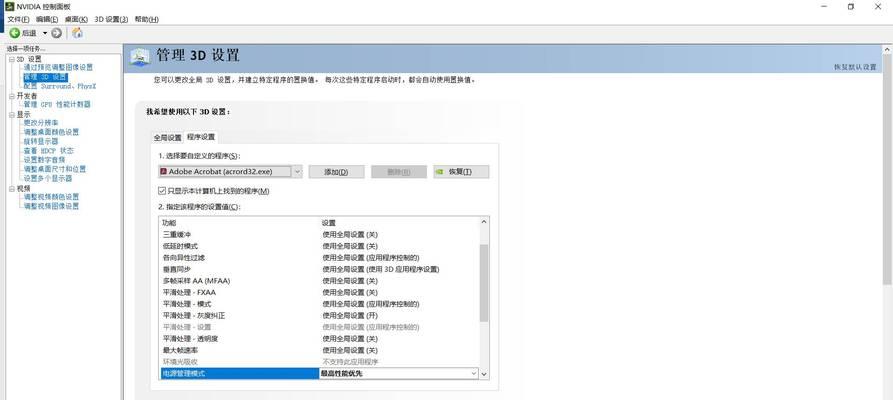Open the 3D 设置(3) menu
Screen dimensions: 893x400
[x=111, y=19]
